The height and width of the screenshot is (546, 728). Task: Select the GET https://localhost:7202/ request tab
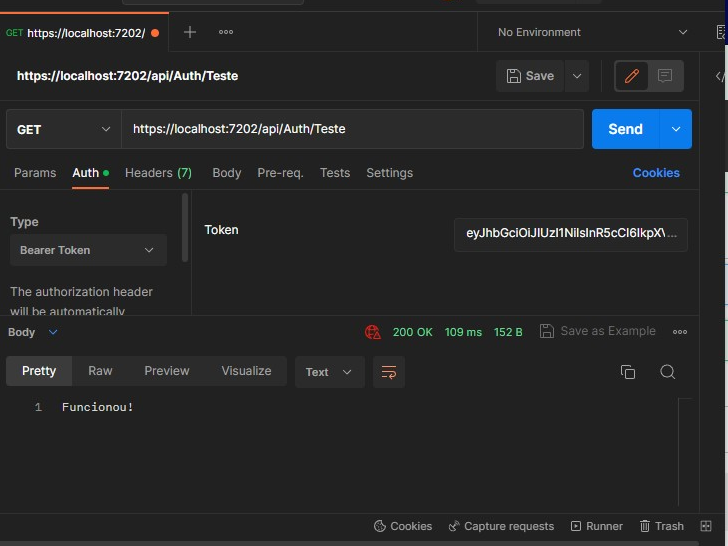84,32
